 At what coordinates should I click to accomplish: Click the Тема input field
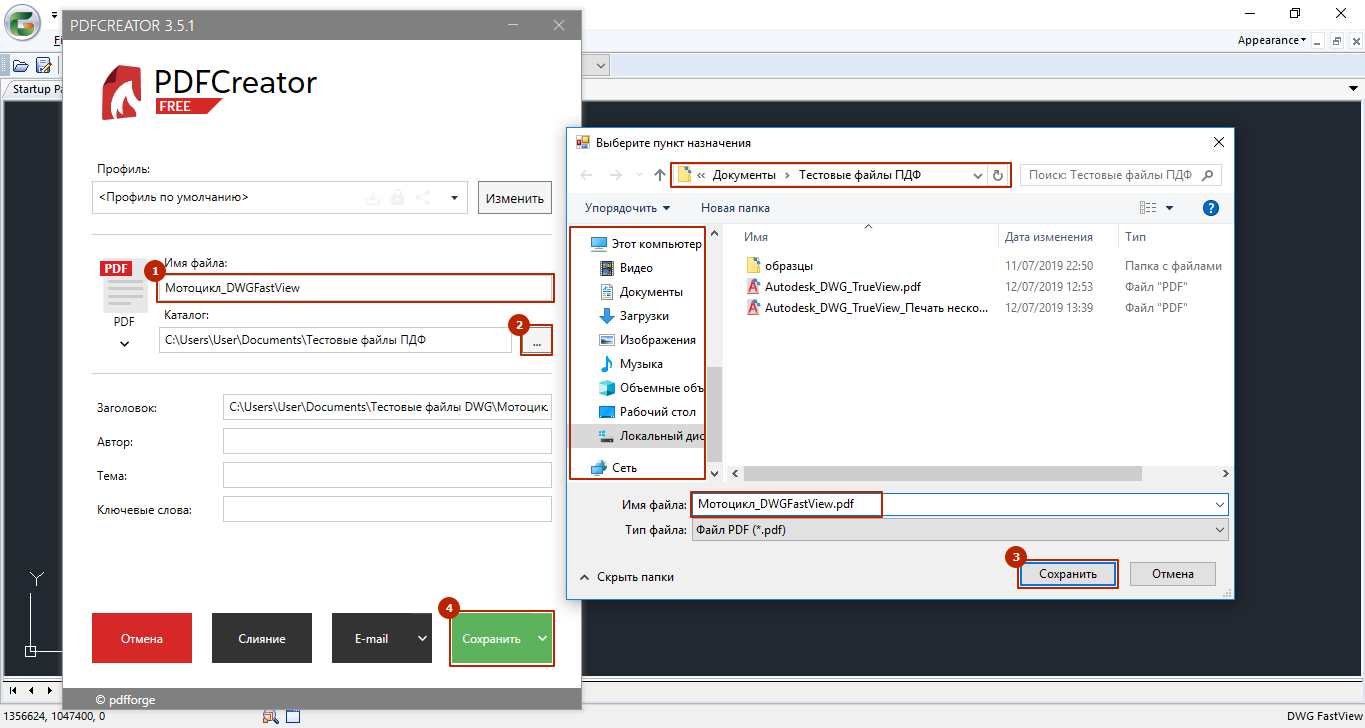tap(387, 475)
